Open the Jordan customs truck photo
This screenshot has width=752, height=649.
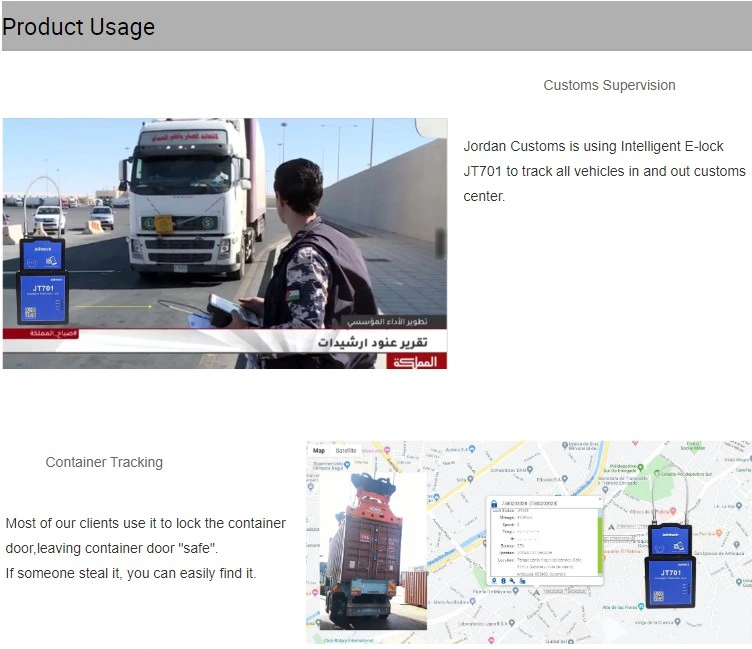[x=225, y=244]
